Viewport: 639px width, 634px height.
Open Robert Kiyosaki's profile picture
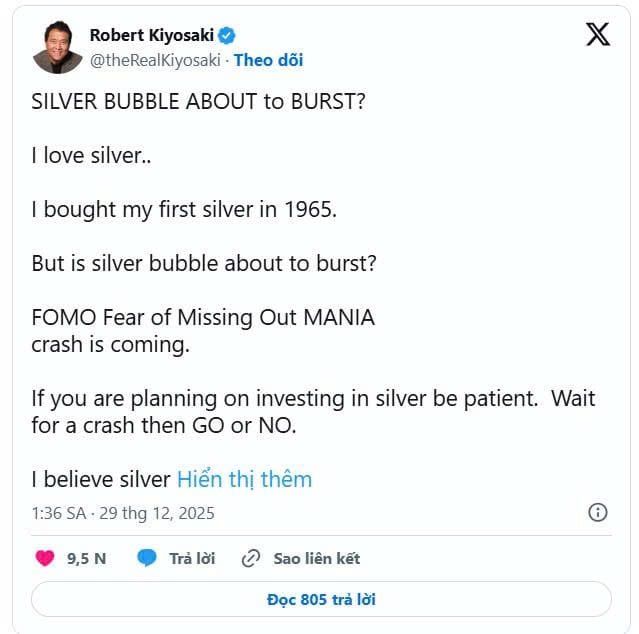coord(57,47)
